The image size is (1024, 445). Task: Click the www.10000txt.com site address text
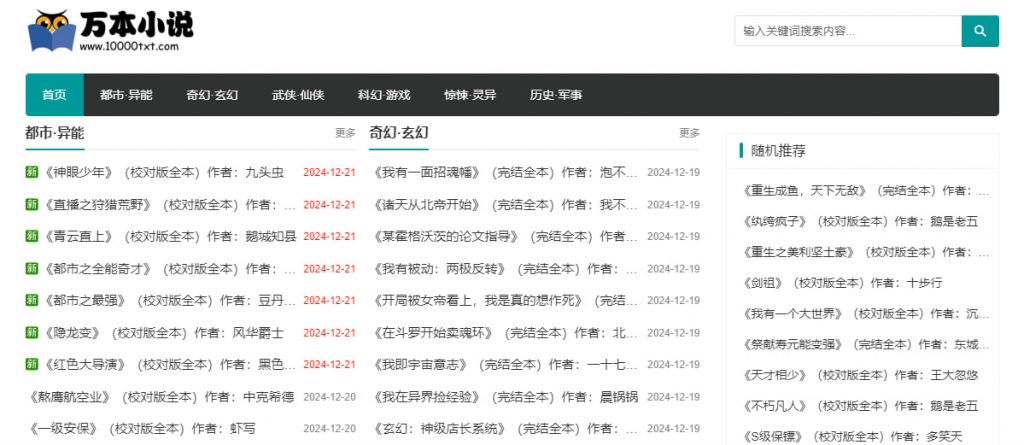point(129,46)
